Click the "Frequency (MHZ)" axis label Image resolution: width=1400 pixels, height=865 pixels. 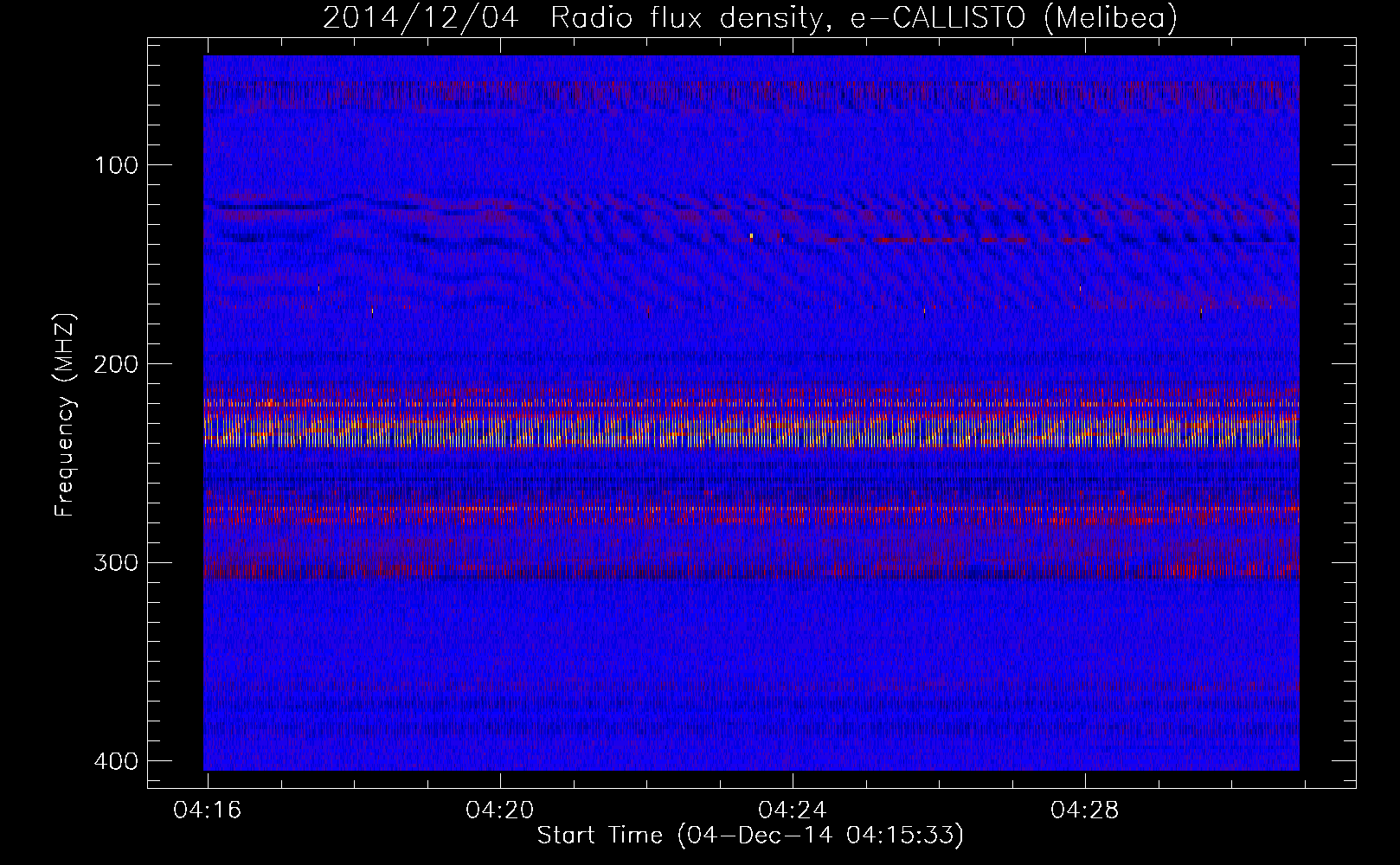[x=64, y=415]
